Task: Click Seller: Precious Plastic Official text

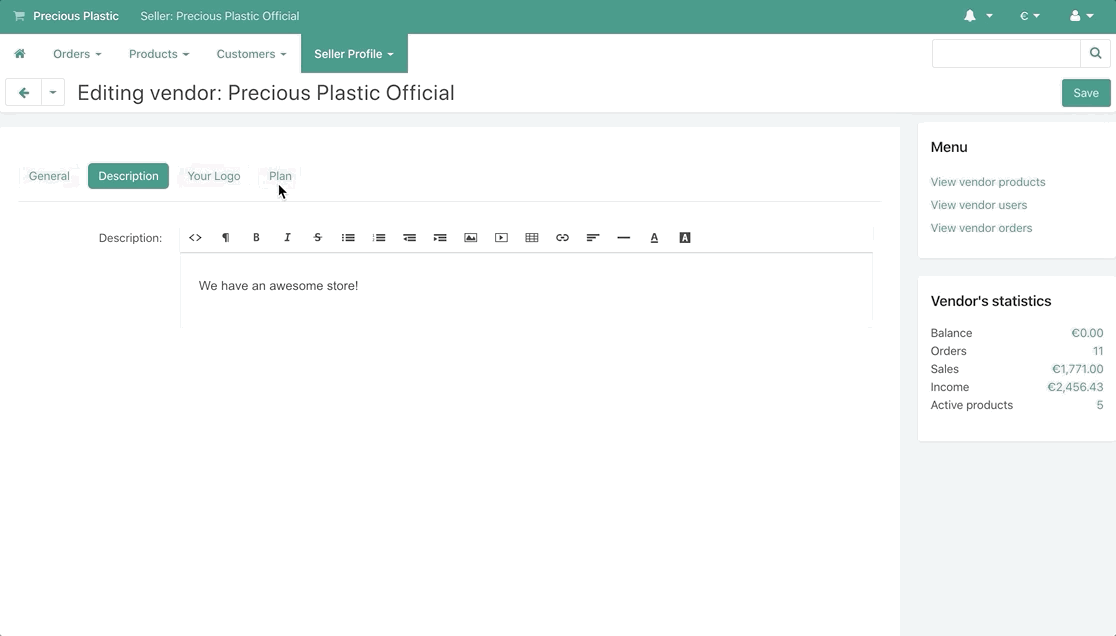Action: click(x=219, y=16)
